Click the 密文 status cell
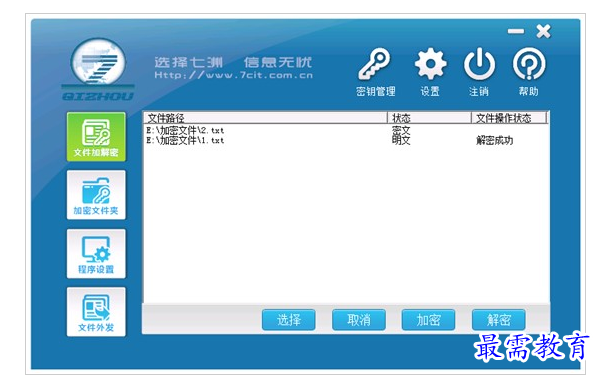This screenshot has width=598, height=378. tap(401, 130)
